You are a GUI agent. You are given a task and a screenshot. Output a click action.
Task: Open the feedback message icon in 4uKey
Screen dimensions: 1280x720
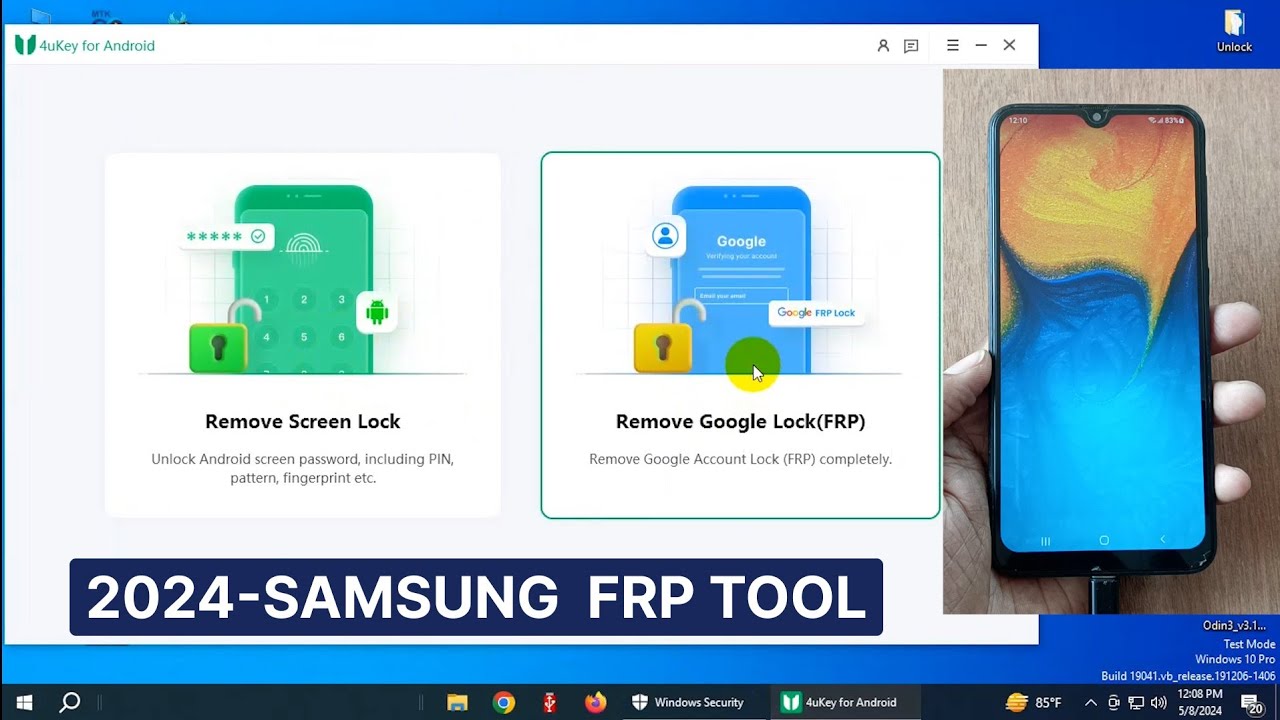(x=911, y=46)
